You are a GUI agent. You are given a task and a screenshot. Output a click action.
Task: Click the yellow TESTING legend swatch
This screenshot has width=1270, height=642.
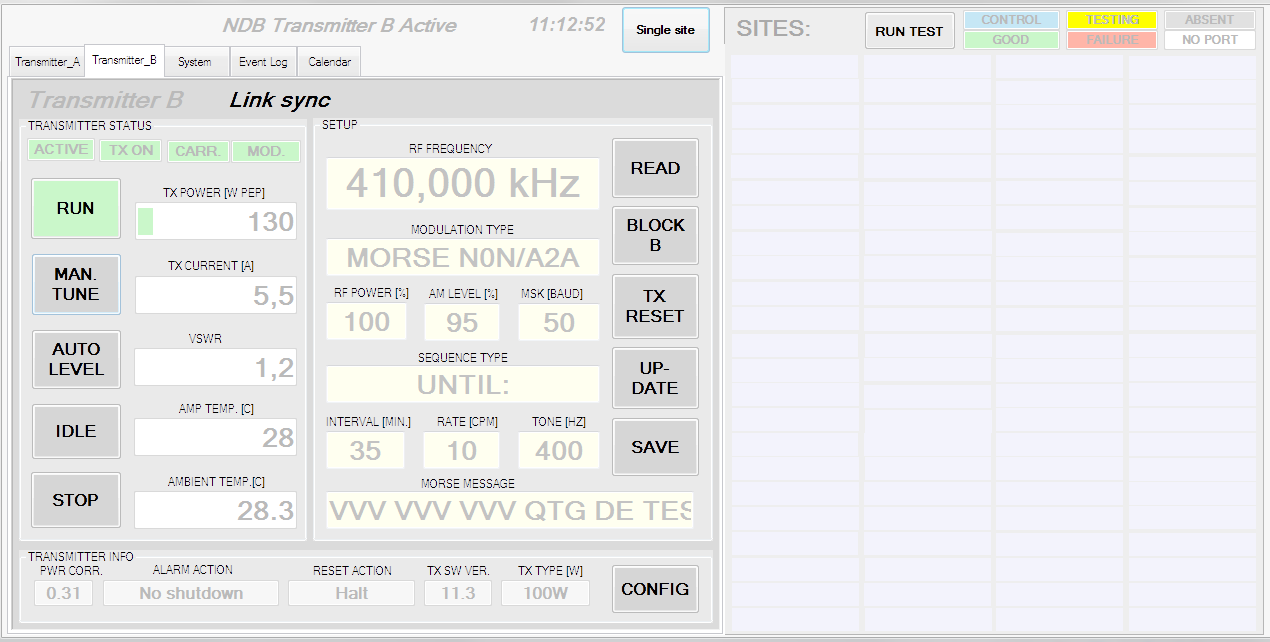coord(1112,20)
